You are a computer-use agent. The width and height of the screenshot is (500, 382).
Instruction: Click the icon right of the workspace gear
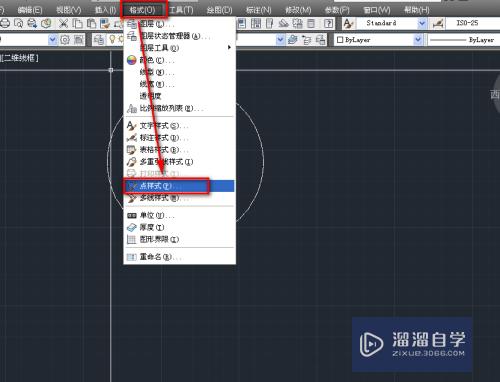point(79,40)
